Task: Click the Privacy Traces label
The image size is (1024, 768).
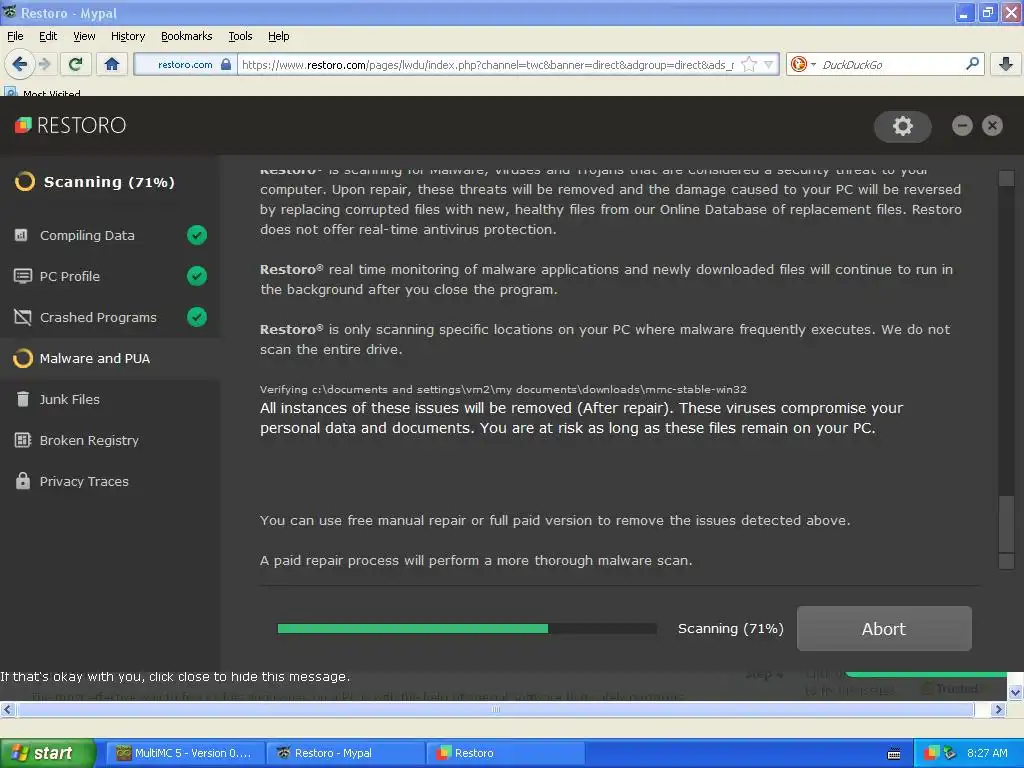Action: click(84, 481)
